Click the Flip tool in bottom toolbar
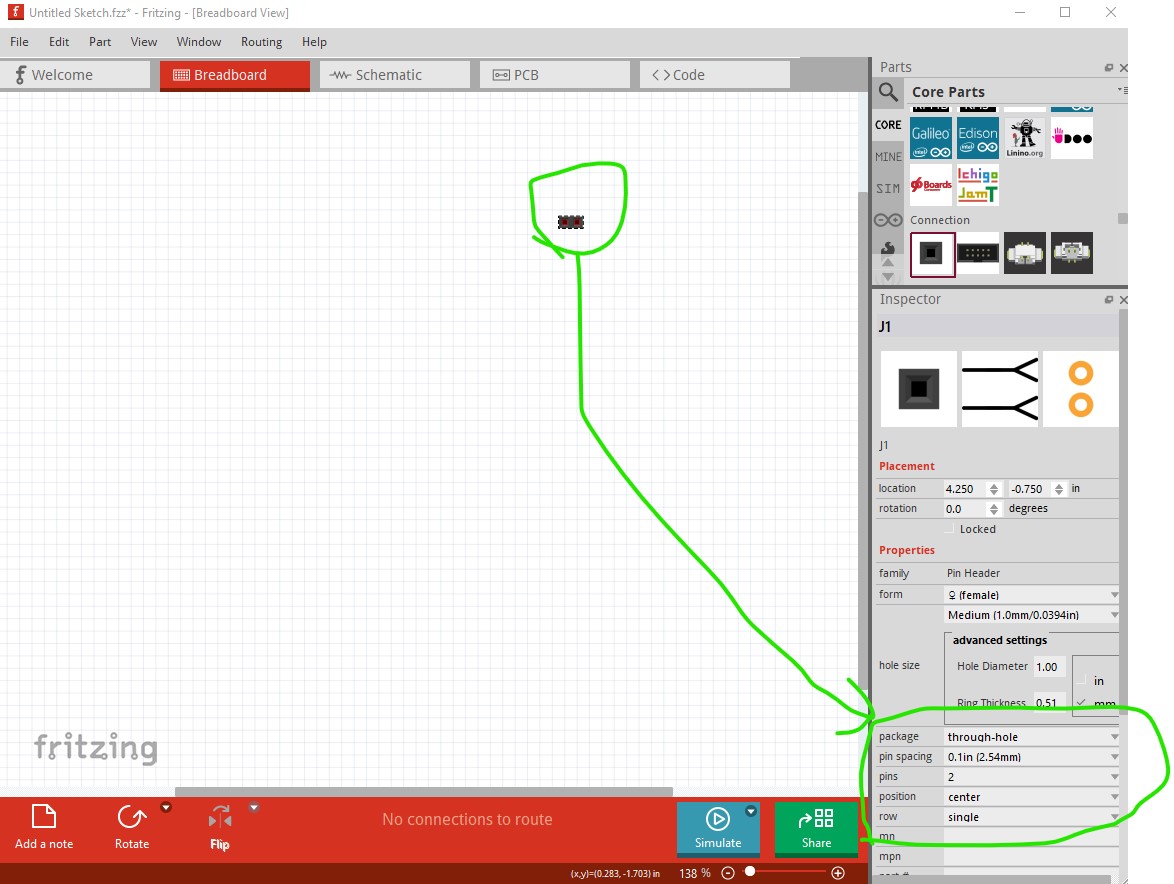The image size is (1174, 884). (x=219, y=827)
